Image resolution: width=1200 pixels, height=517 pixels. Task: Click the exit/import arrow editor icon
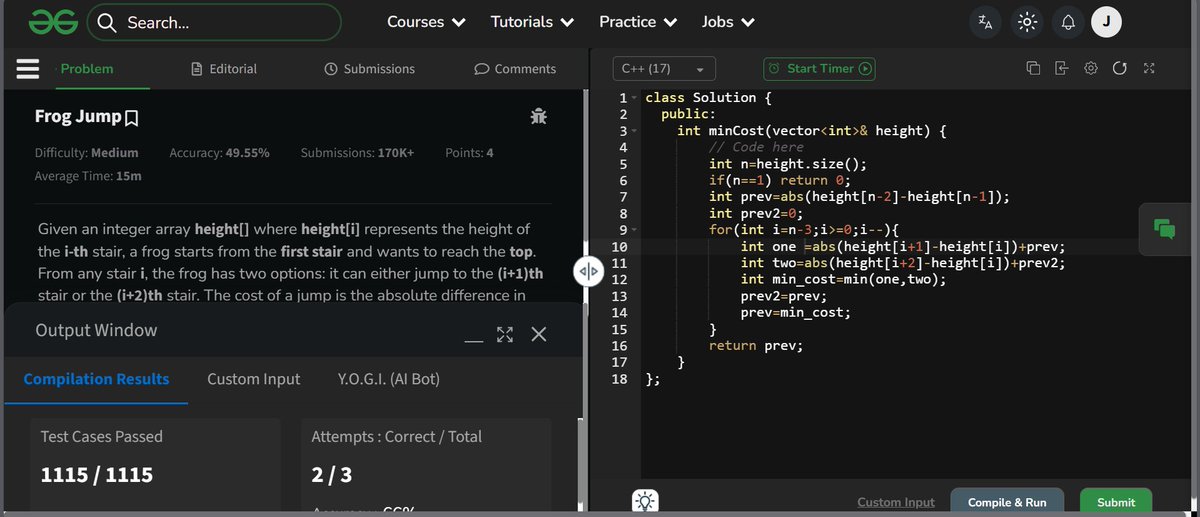coord(1062,69)
